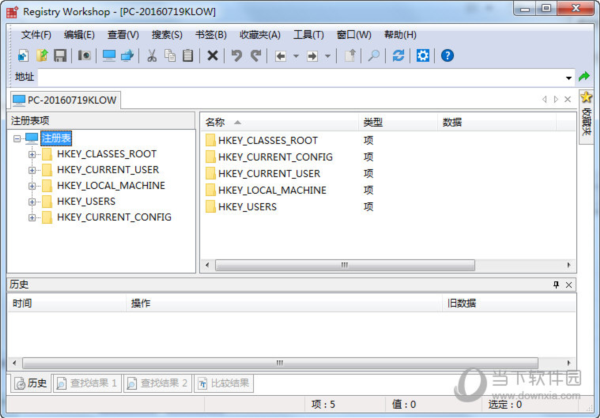
Task: Switch to the 历史 bottom tab
Action: (x=31, y=383)
